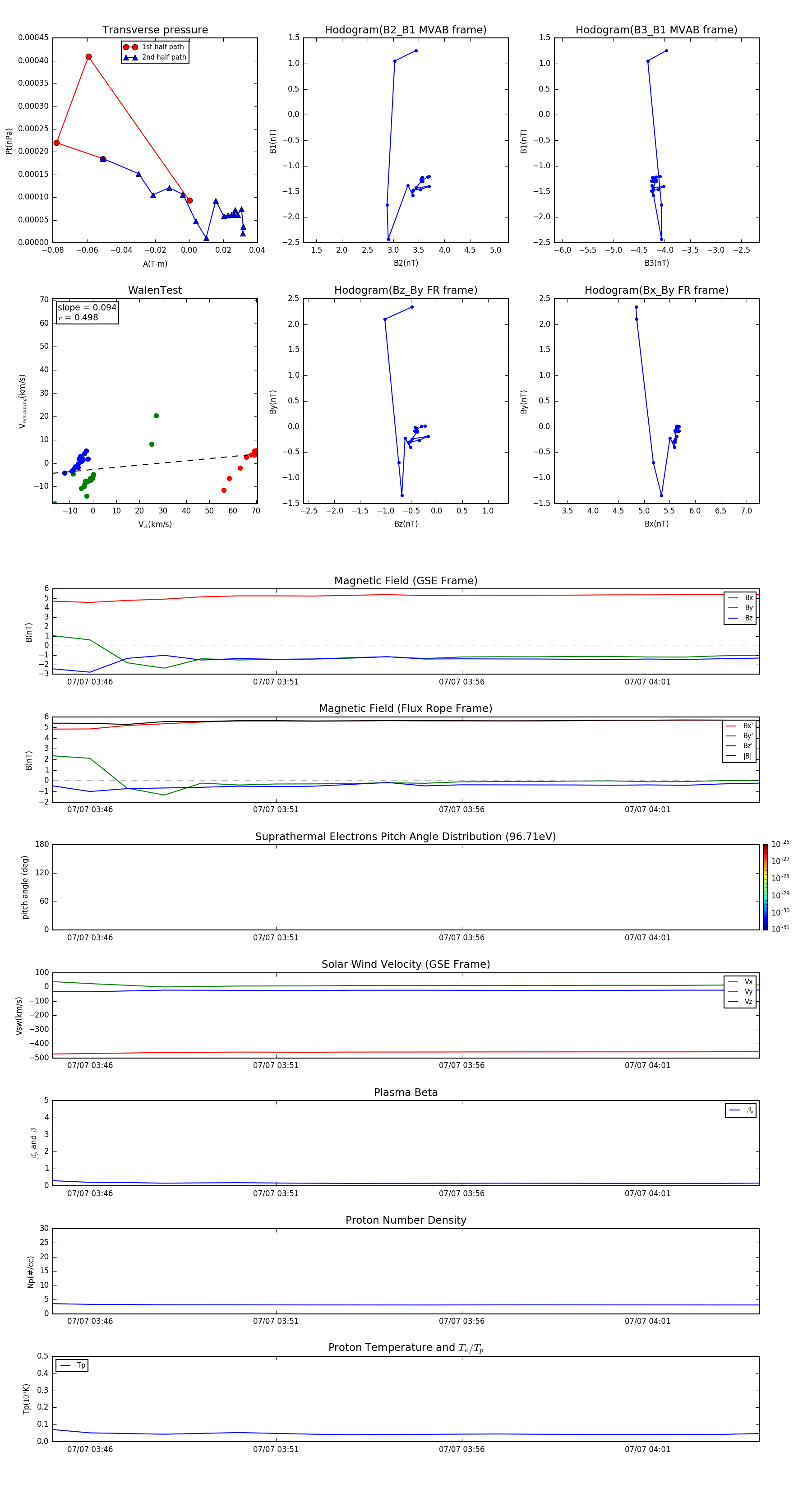Click the '2nd half path' legend entry
This screenshot has width=812, height=1489.
point(155,57)
